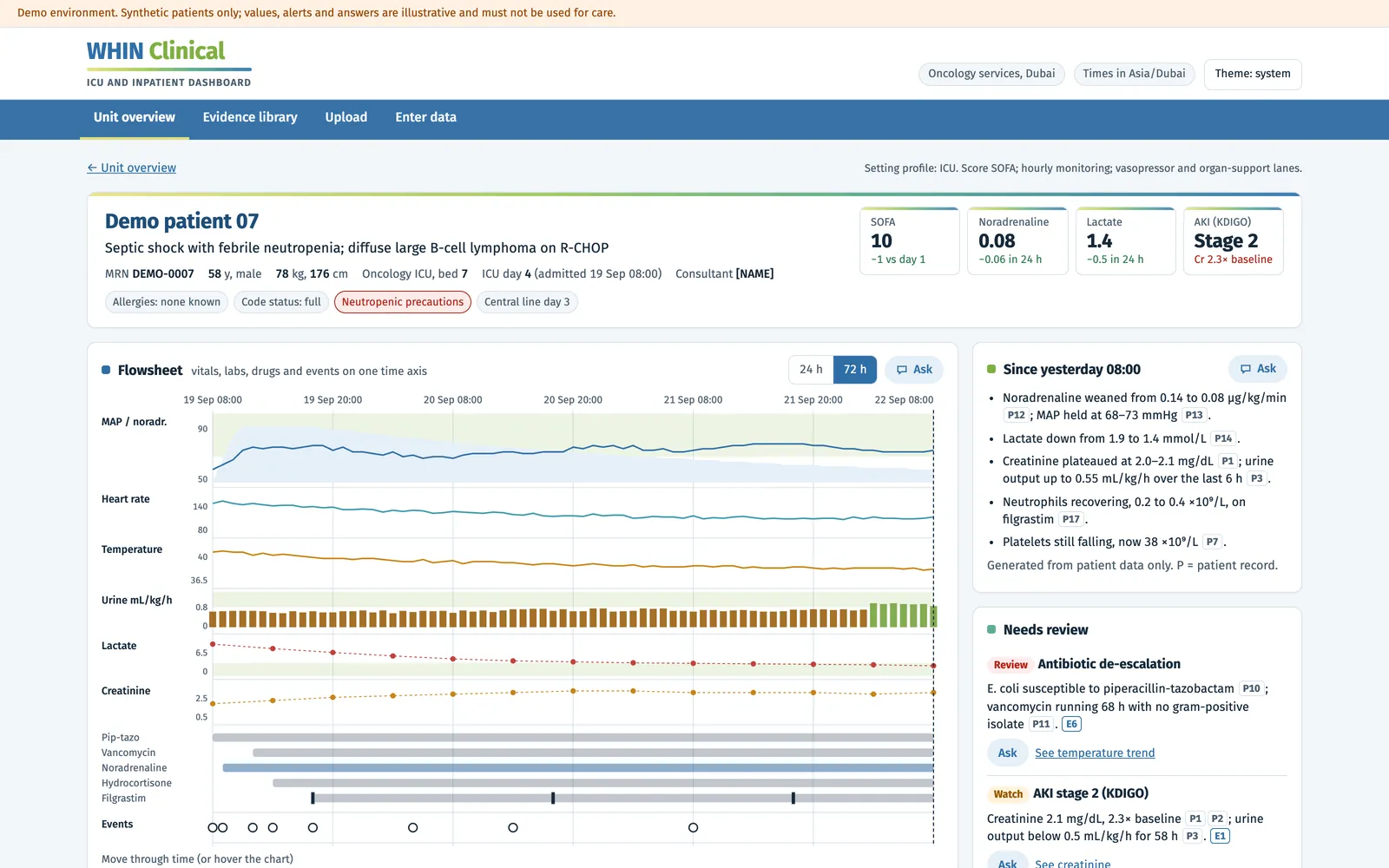Click the final red Lactate data point
Viewport: 1389px width, 868px height.
tap(933, 666)
